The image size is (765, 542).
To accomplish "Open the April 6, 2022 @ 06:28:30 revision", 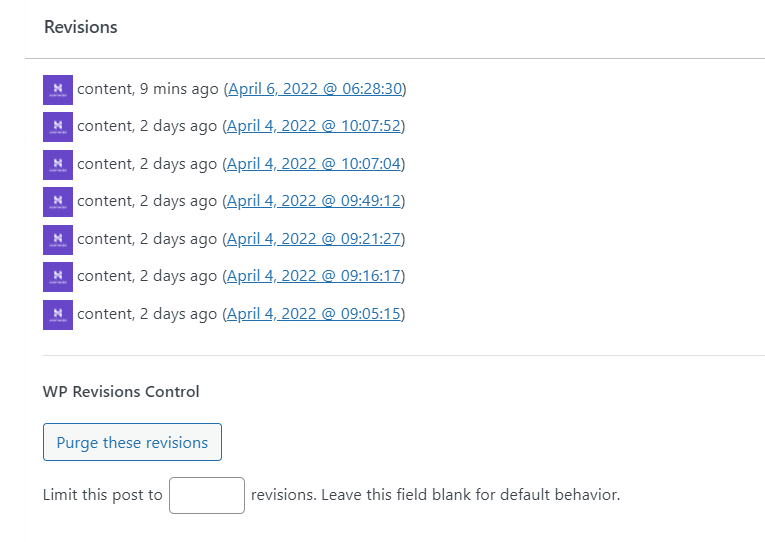I will 314,89.
